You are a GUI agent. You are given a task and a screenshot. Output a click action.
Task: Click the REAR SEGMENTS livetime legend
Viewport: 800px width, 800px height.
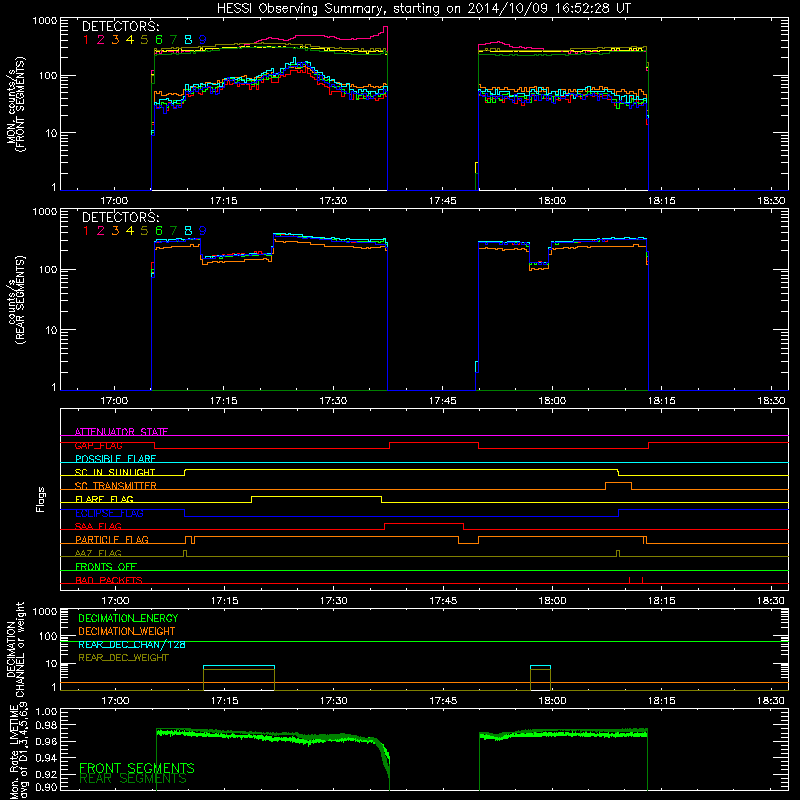coord(133,779)
